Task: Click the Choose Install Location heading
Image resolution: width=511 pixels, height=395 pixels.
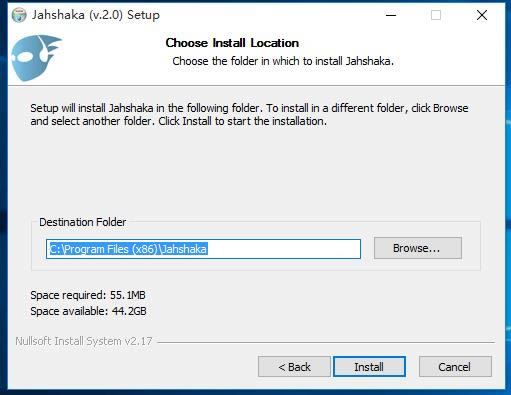Action: pos(232,43)
